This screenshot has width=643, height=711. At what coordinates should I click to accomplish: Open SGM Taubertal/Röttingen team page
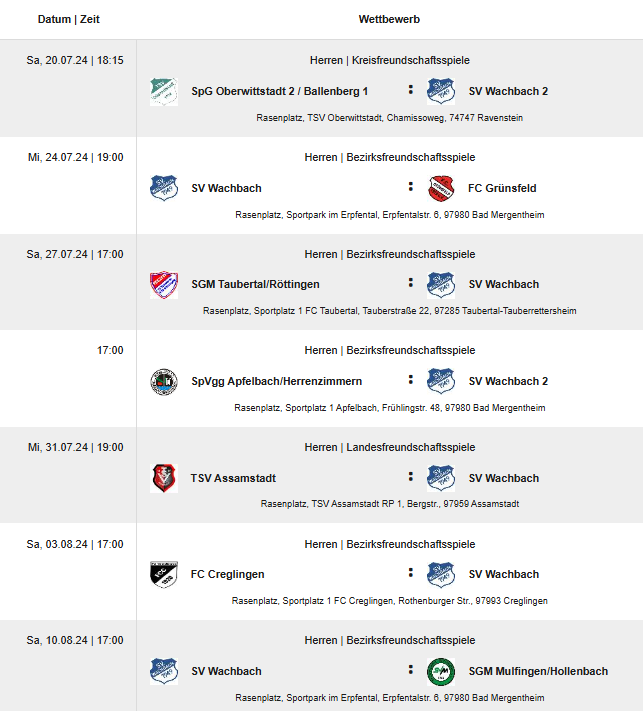(255, 284)
